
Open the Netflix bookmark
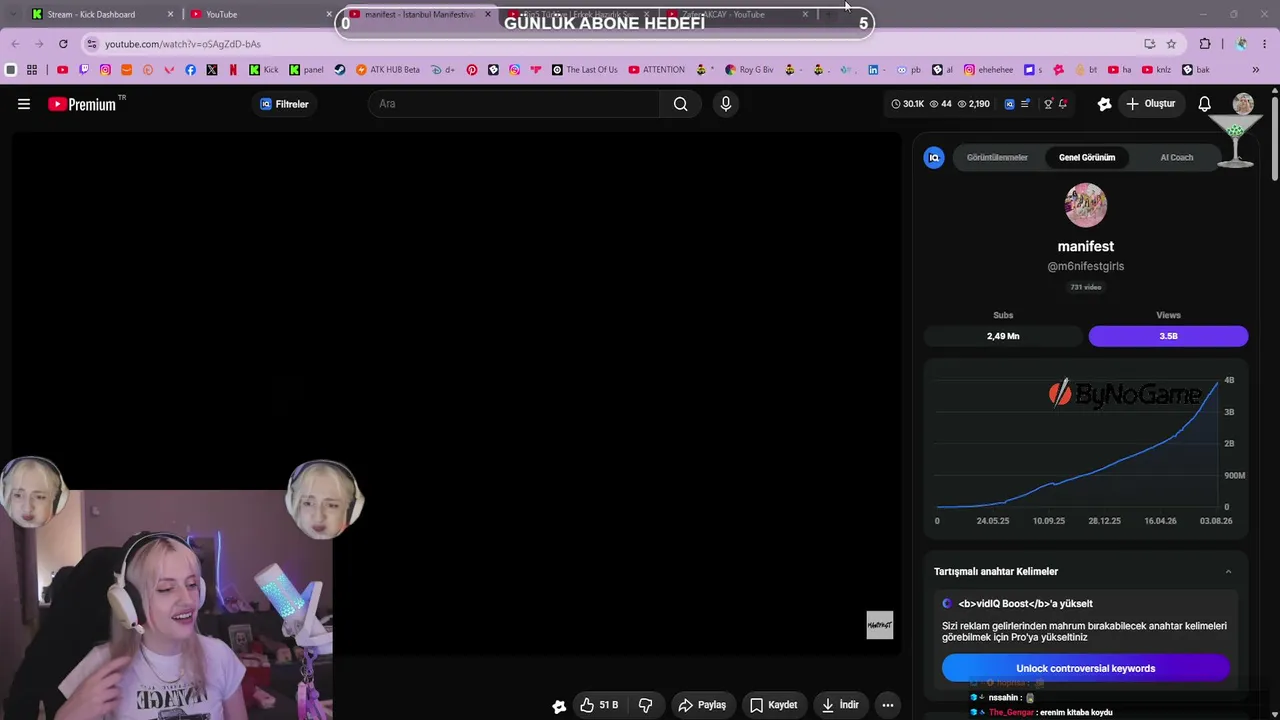tap(233, 70)
